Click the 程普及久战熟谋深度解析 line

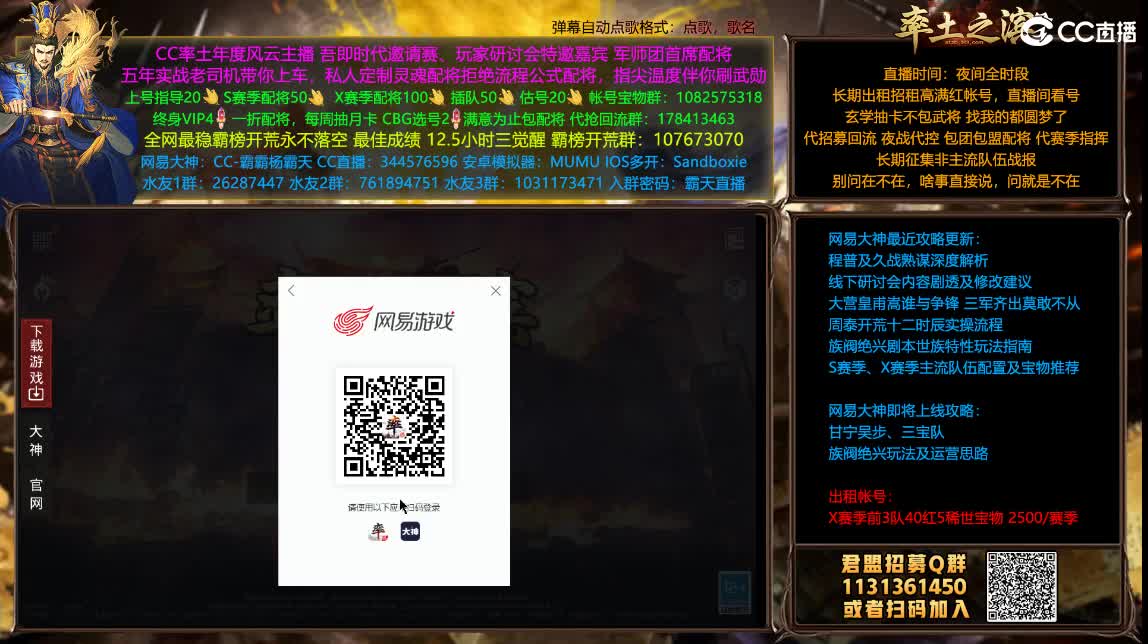pyautogui.click(x=908, y=261)
